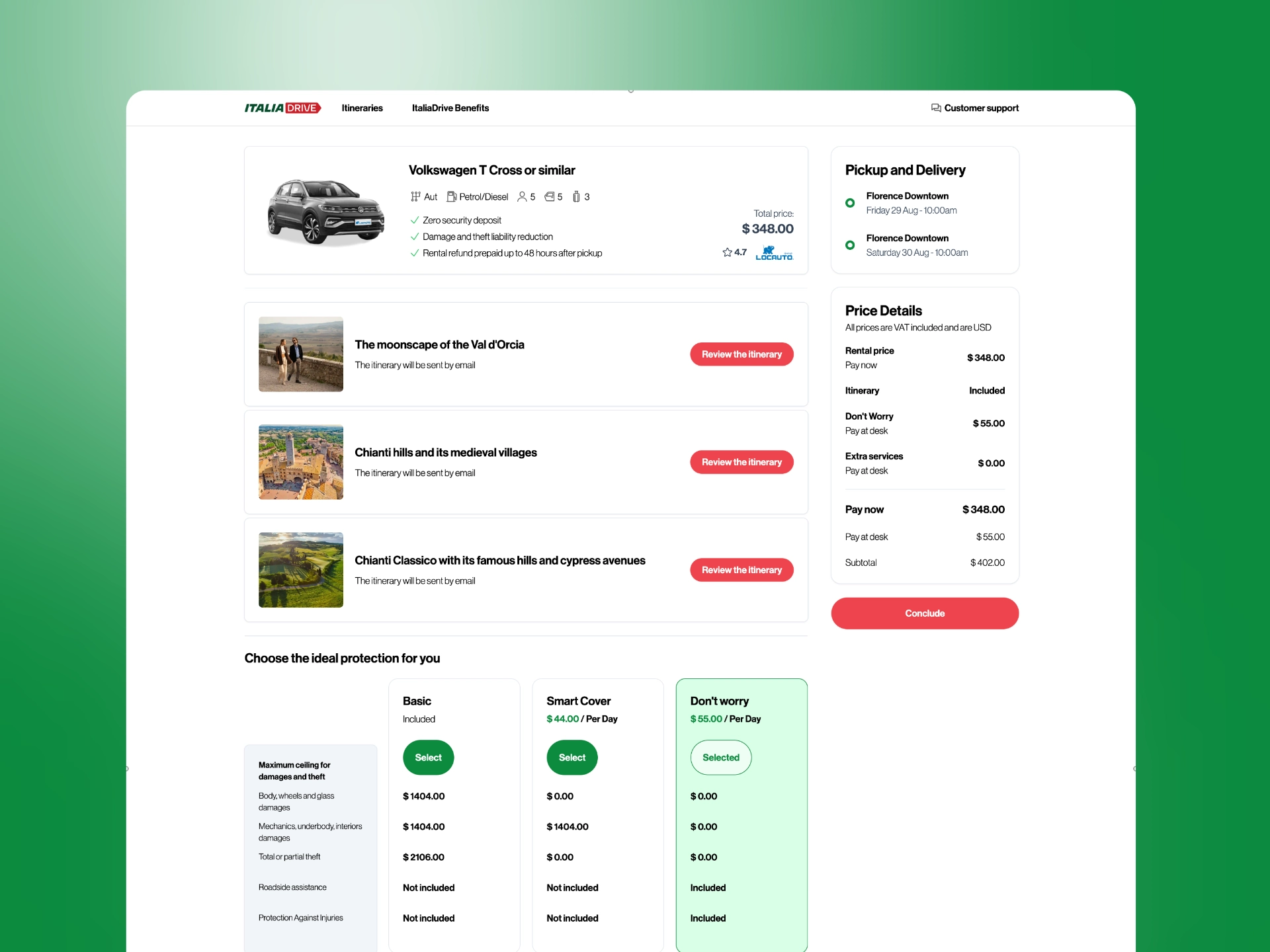Click the Volkswagen T Cross car image
Screen dimensions: 1270x952
(x=325, y=212)
